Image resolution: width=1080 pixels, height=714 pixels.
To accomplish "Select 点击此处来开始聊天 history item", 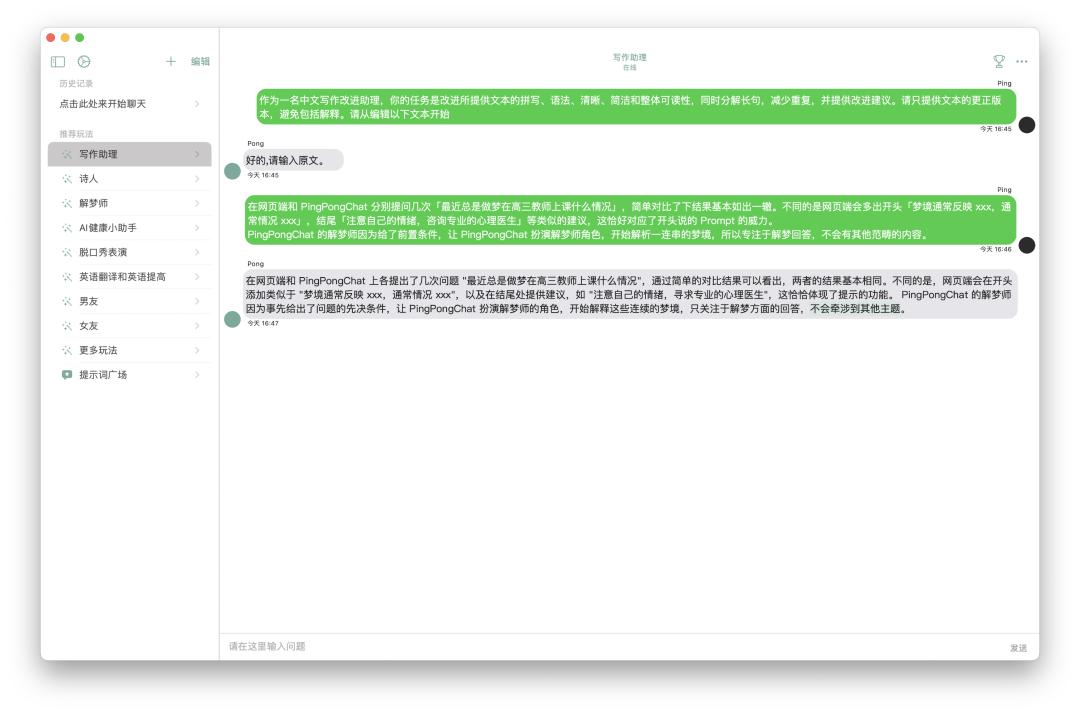I will click(x=129, y=104).
